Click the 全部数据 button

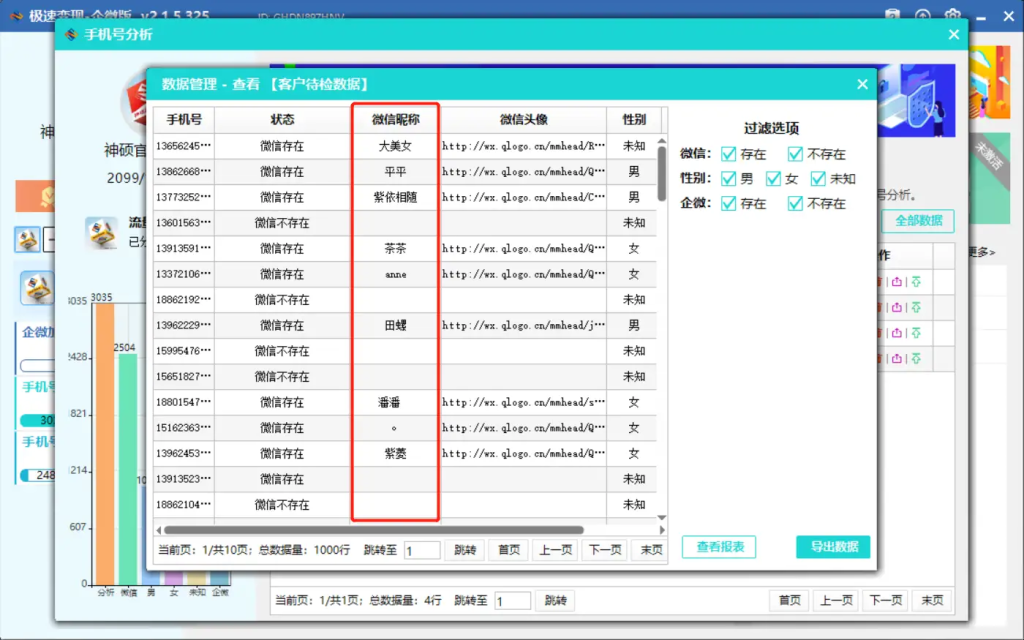[919, 220]
